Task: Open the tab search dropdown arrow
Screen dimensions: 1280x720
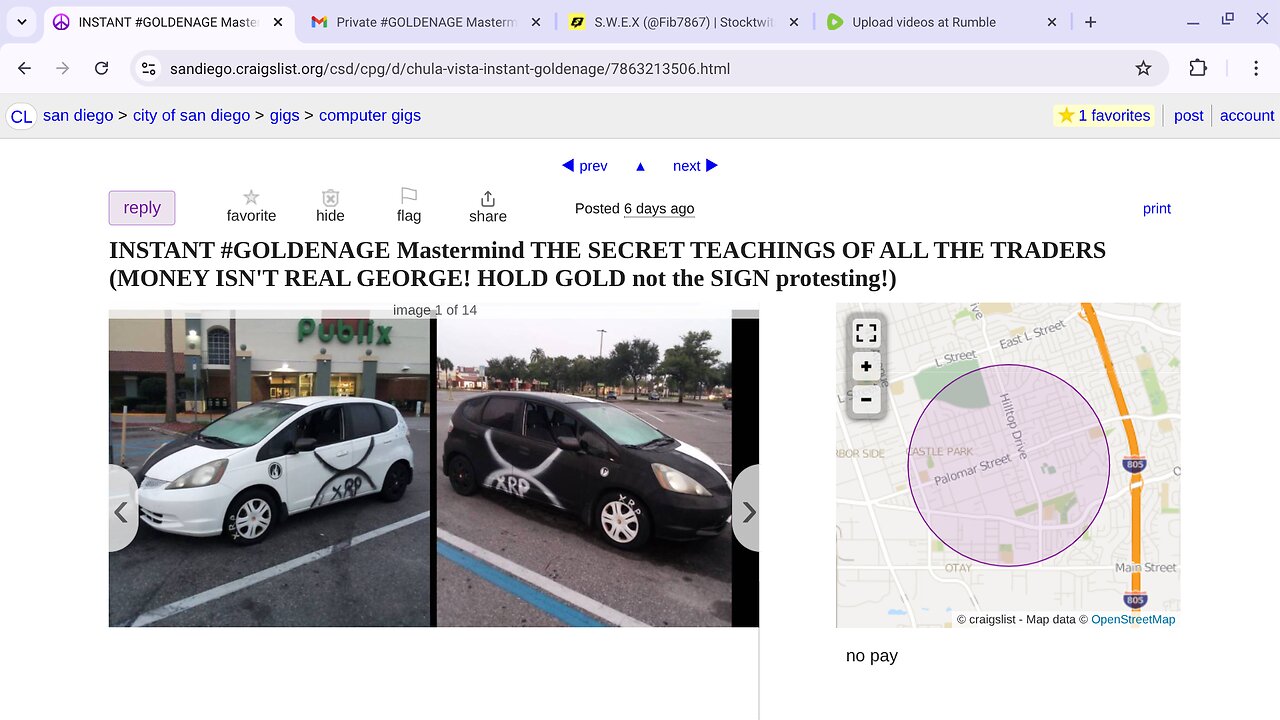Action: click(x=21, y=22)
